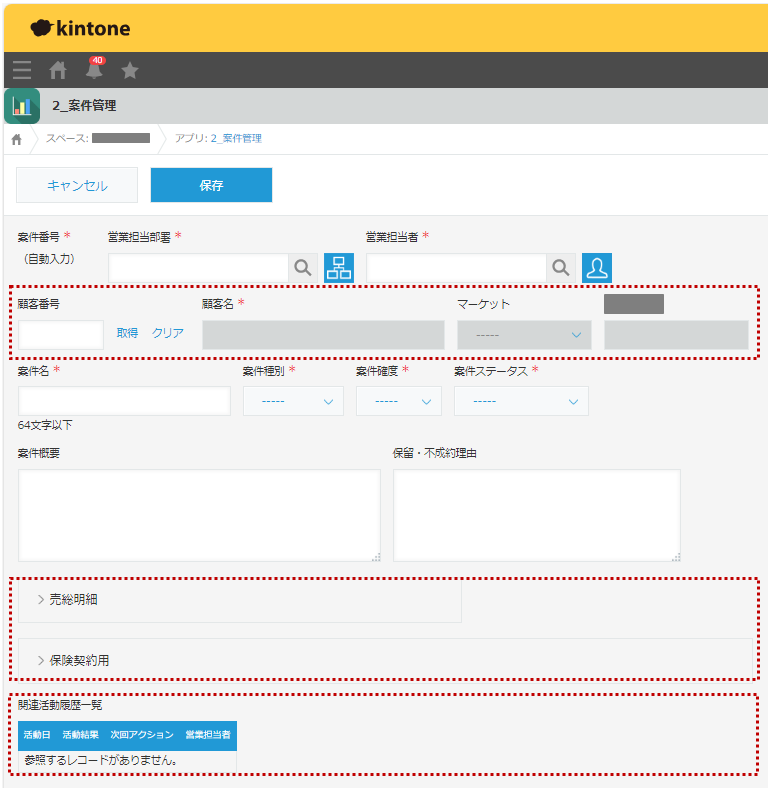The width and height of the screenshot is (773, 795).
Task: Open the 案件確度 dropdown
Action: click(399, 401)
